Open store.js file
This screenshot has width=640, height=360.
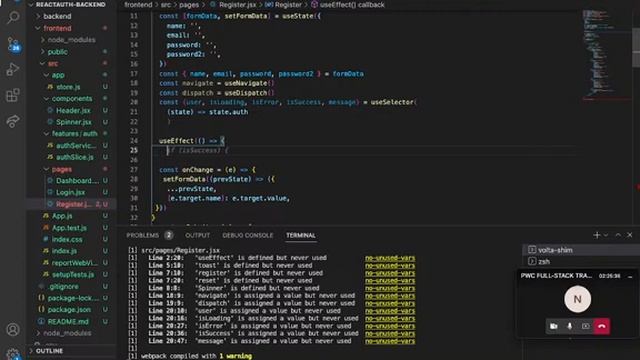pos(68,87)
